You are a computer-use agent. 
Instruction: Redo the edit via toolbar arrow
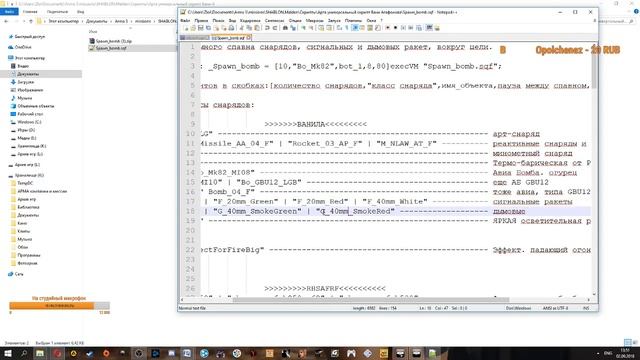[275, 28]
